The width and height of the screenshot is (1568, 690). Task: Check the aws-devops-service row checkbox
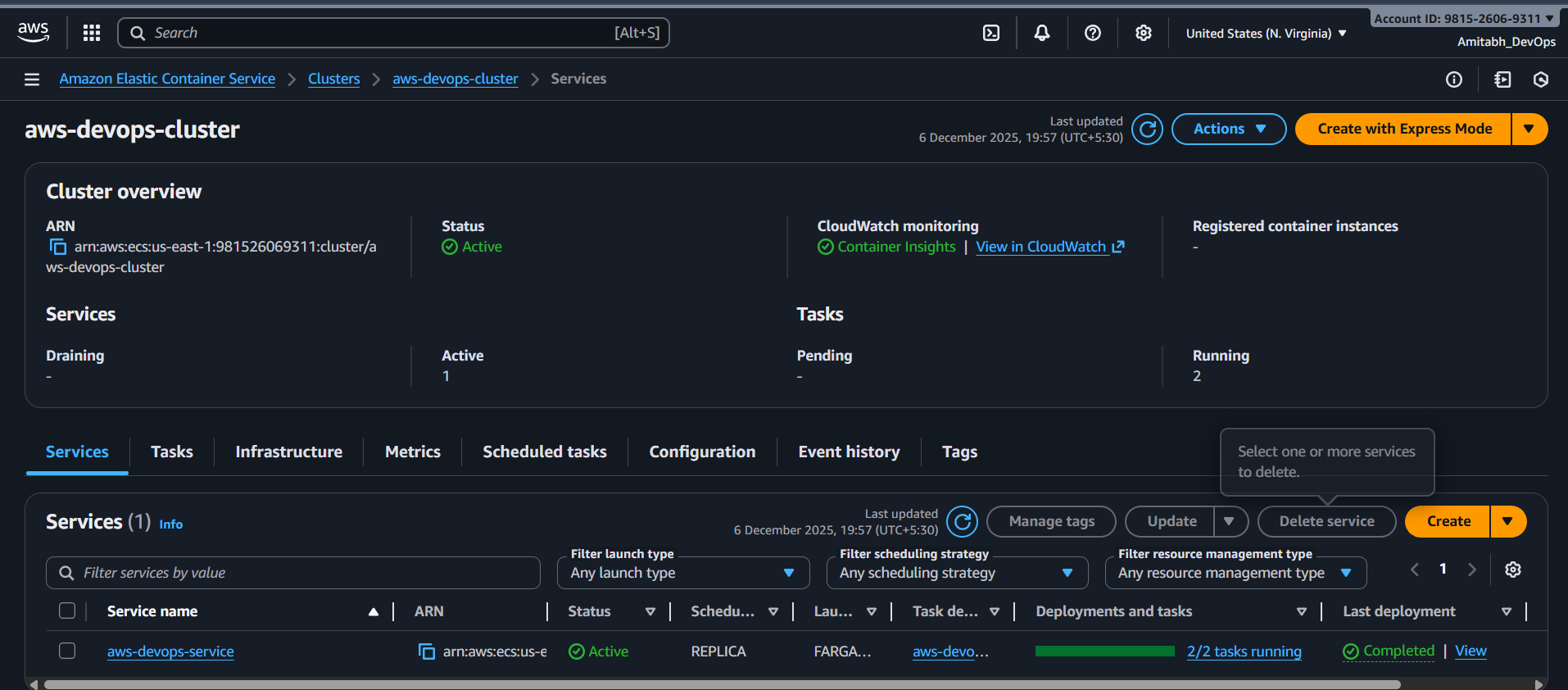67,651
